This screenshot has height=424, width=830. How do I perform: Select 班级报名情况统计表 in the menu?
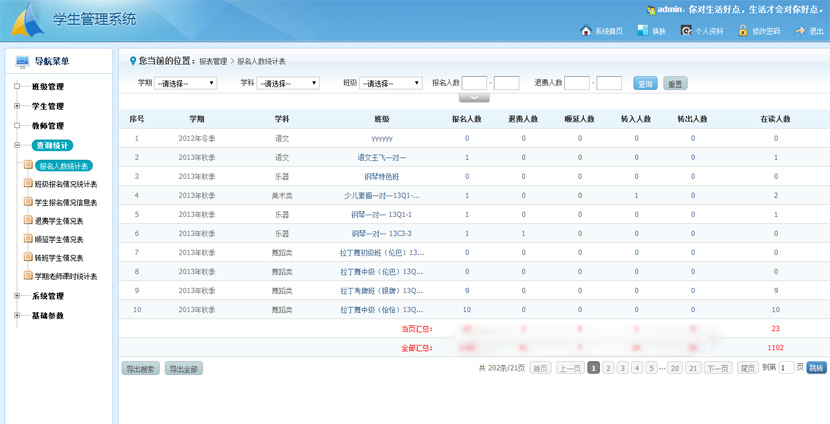[66, 184]
